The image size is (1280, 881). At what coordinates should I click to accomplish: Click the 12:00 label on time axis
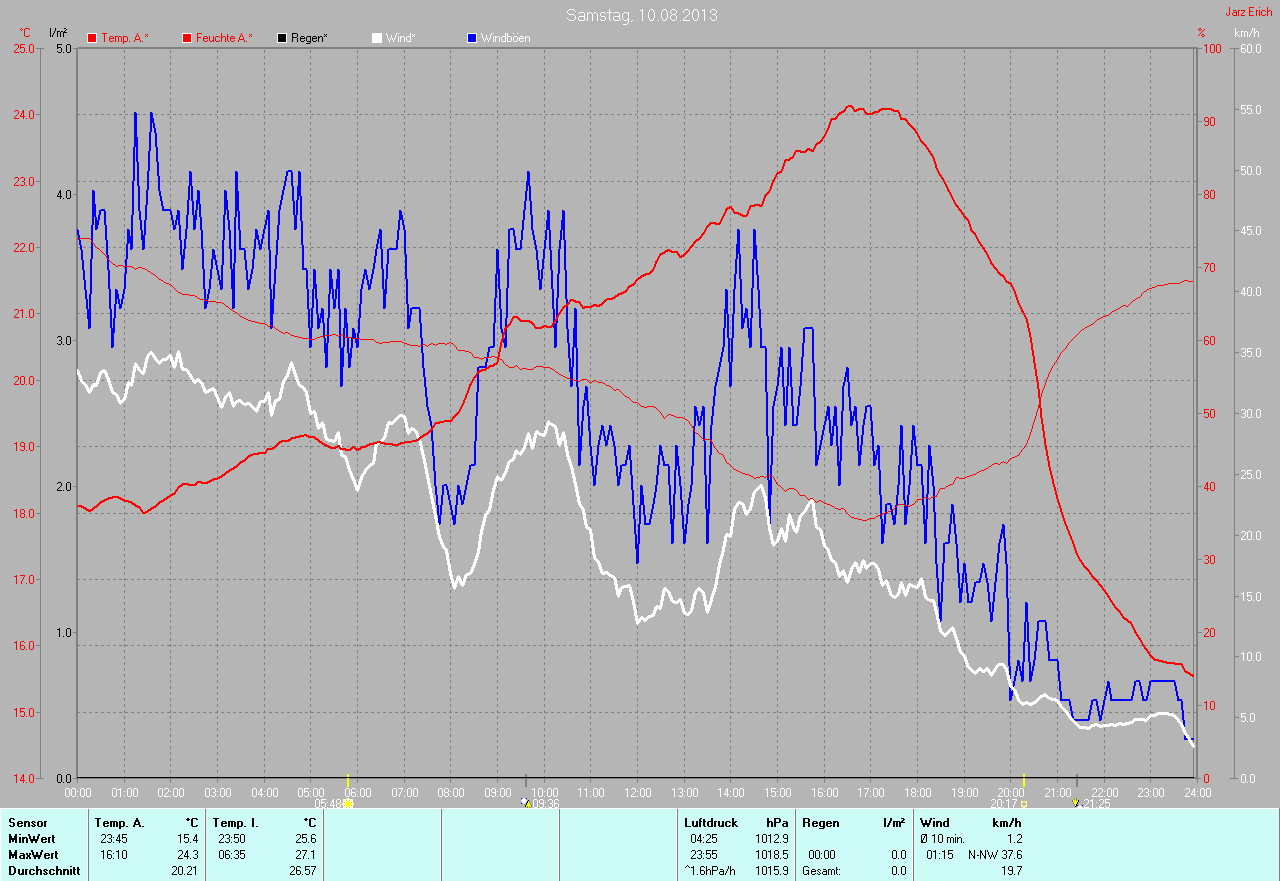pyautogui.click(x=637, y=792)
